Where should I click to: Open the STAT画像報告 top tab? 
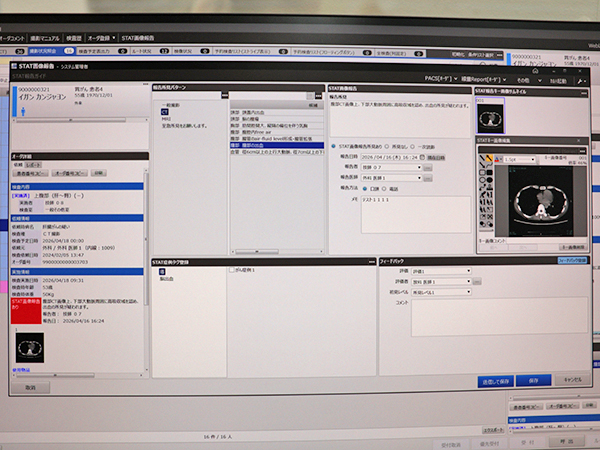[142, 36]
